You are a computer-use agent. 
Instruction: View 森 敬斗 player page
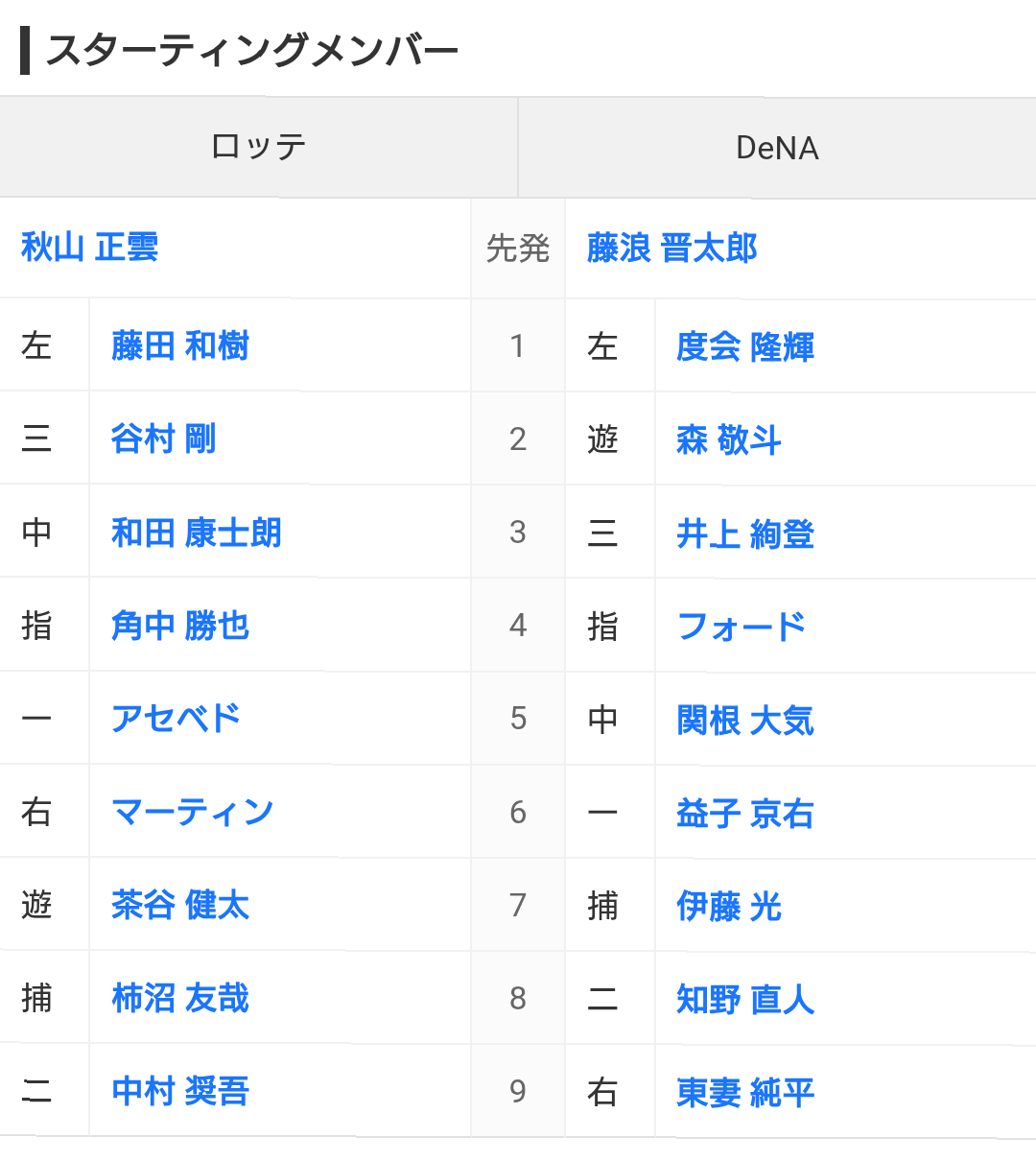click(x=729, y=440)
